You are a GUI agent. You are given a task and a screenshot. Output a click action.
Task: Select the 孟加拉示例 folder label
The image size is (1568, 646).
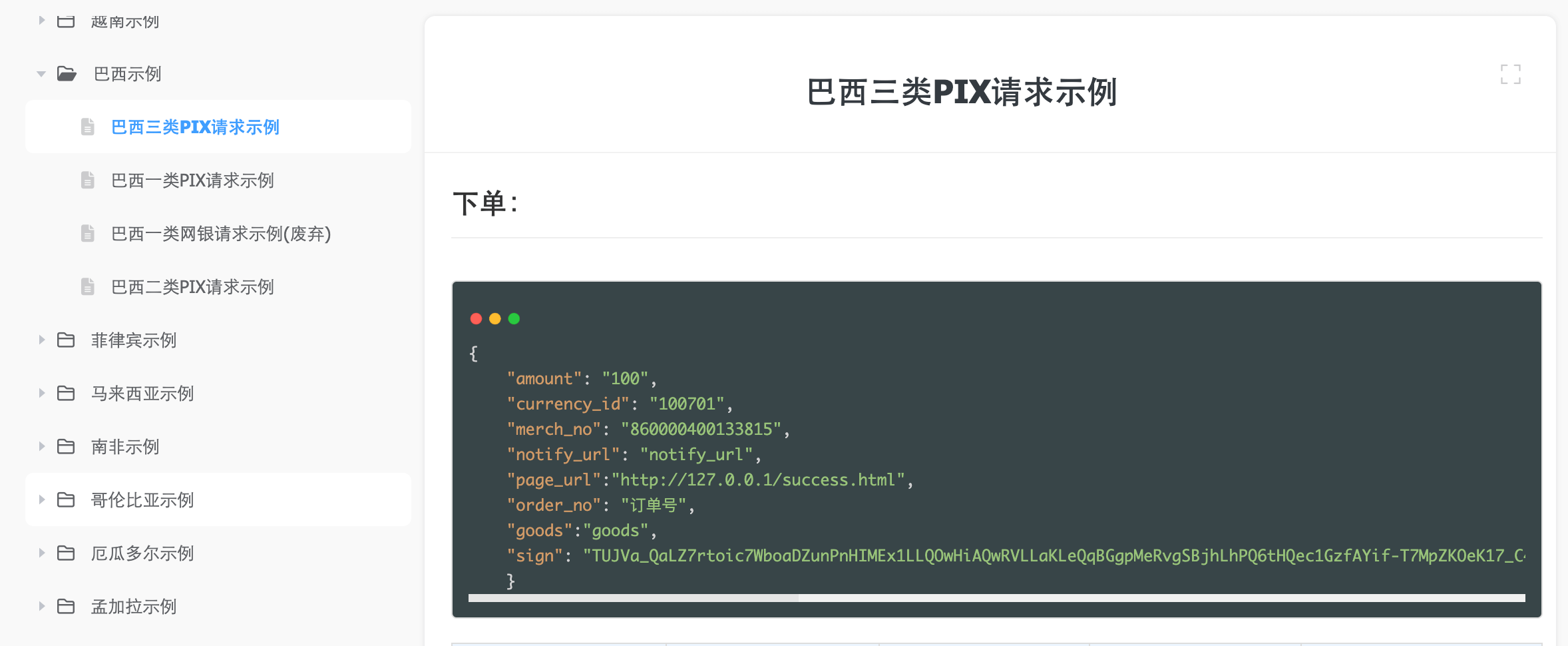pyautogui.click(x=134, y=607)
